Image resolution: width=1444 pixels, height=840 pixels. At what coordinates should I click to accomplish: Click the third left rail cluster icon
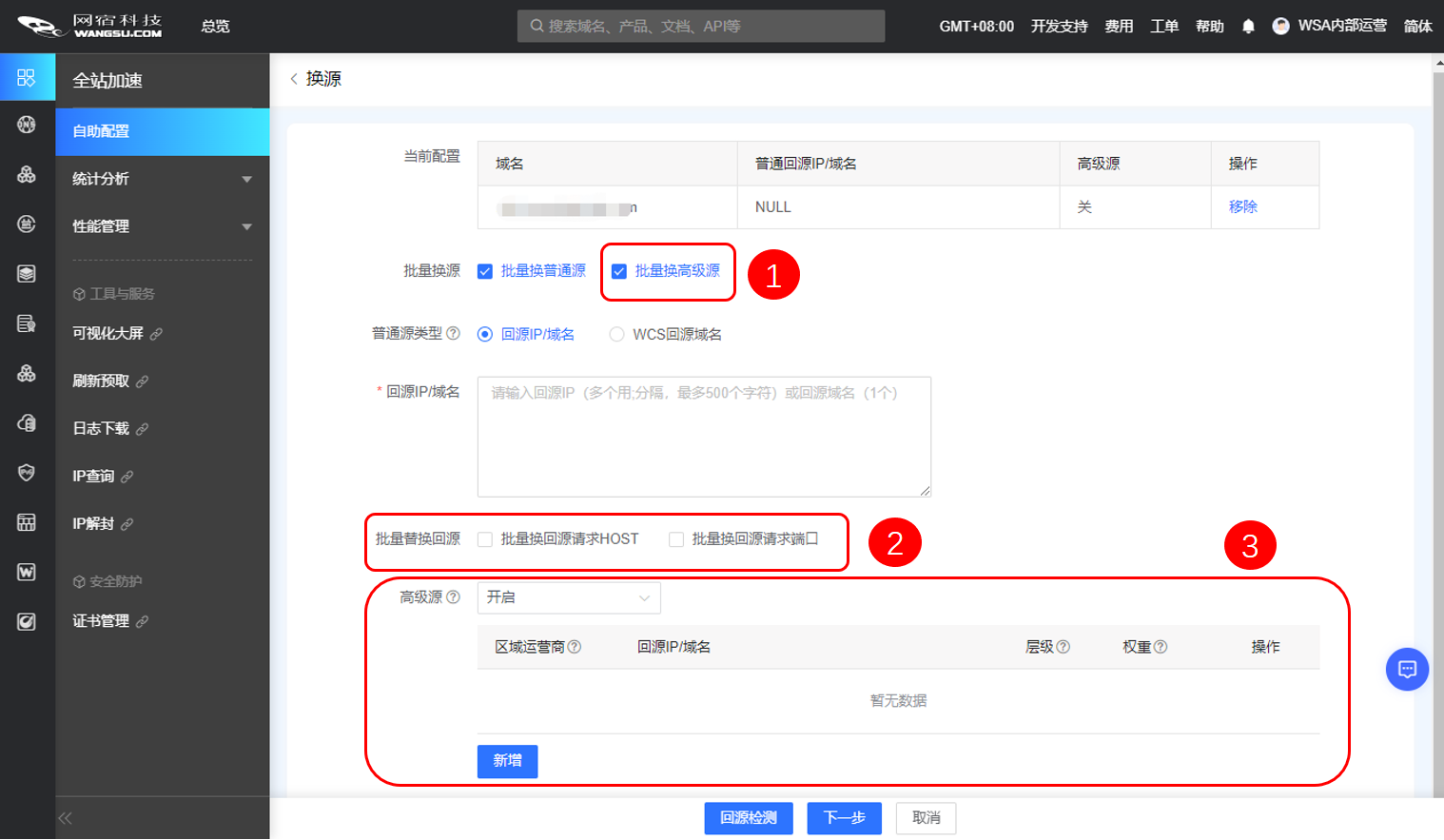pyautogui.click(x=27, y=175)
